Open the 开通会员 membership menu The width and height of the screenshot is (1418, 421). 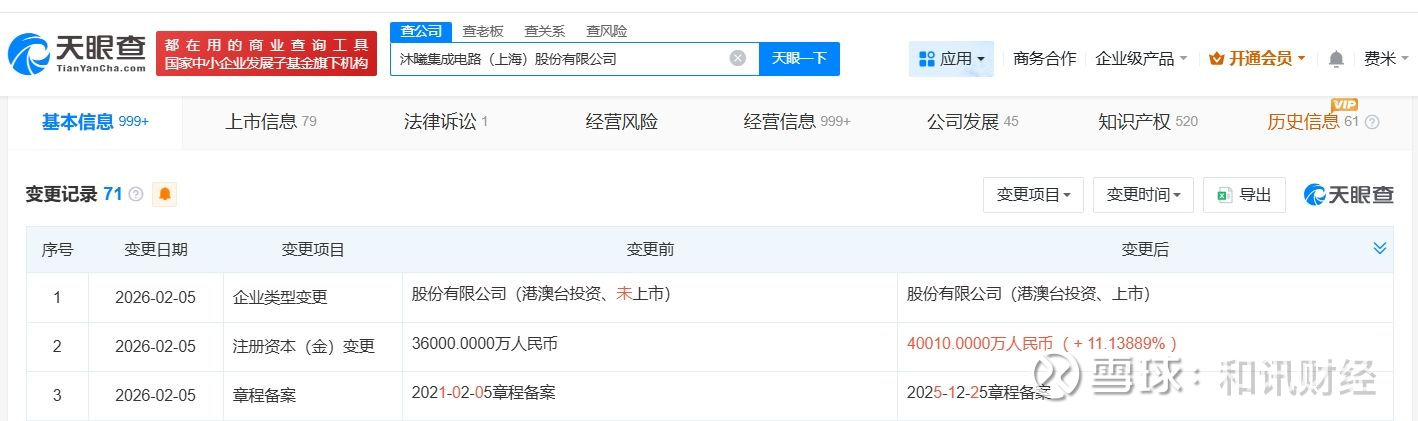coord(1257,59)
